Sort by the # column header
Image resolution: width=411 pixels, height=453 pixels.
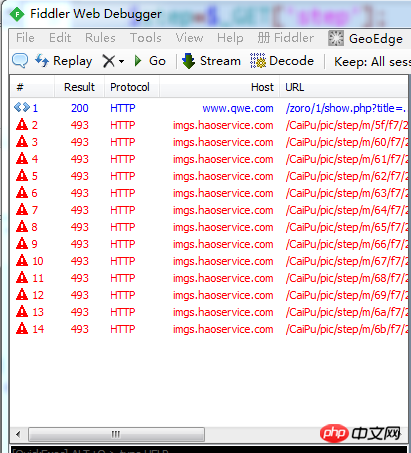pos(32,87)
